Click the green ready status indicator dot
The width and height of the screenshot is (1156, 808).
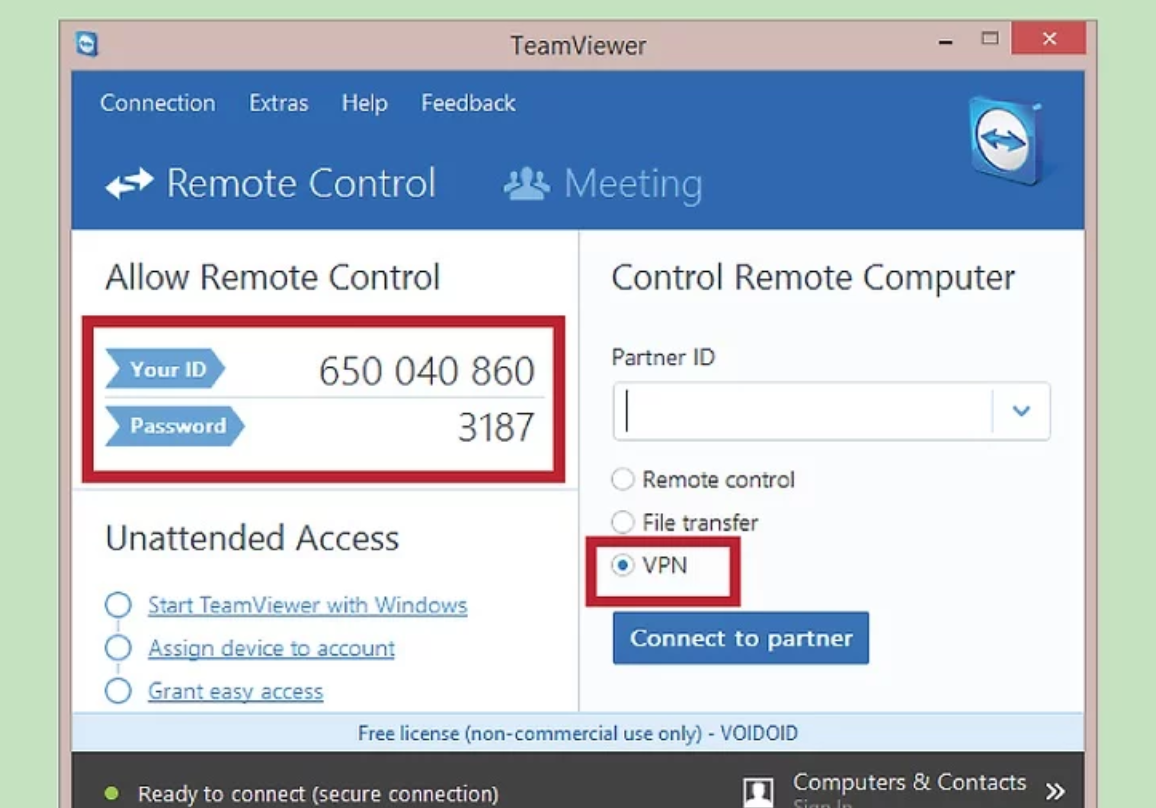pyautogui.click(x=112, y=793)
